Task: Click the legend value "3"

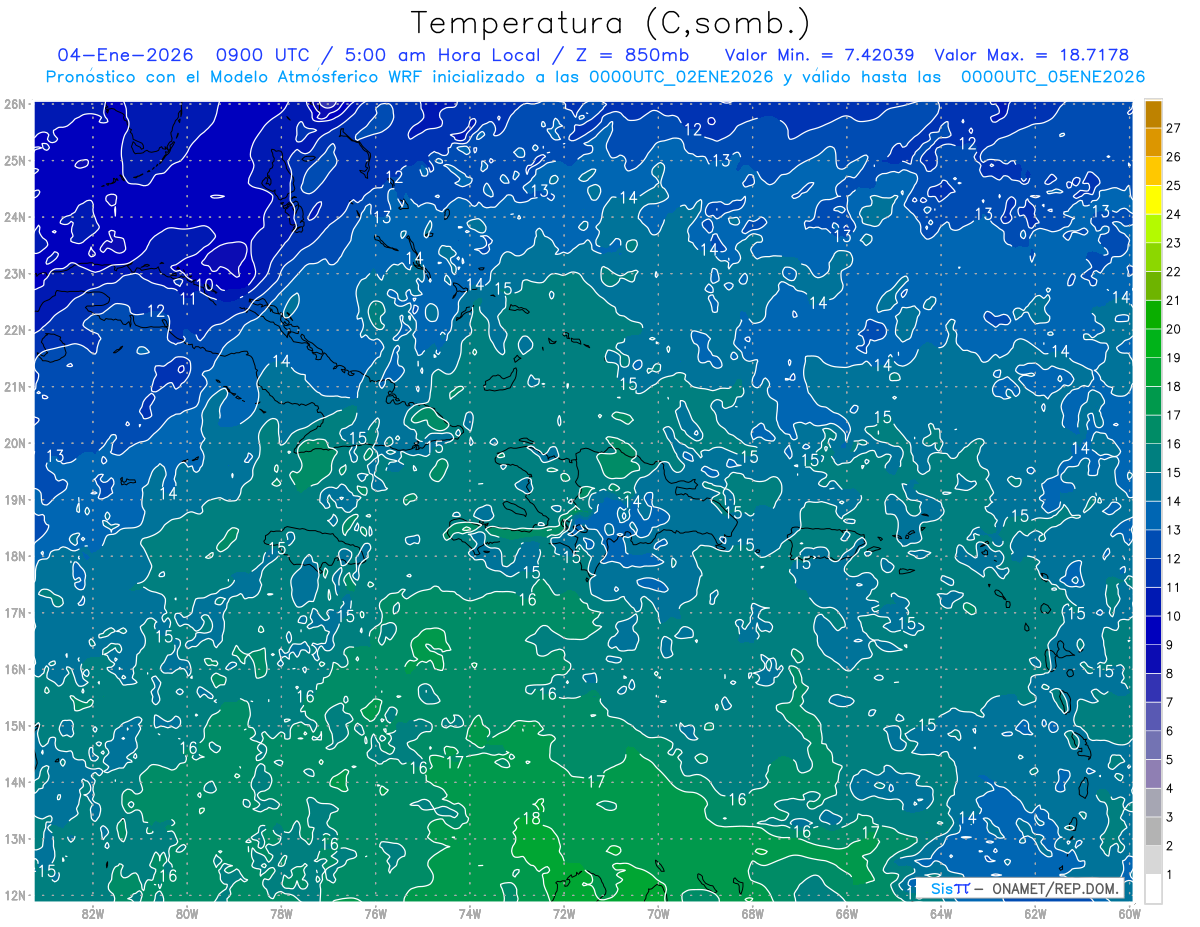Action: pyautogui.click(x=1170, y=817)
